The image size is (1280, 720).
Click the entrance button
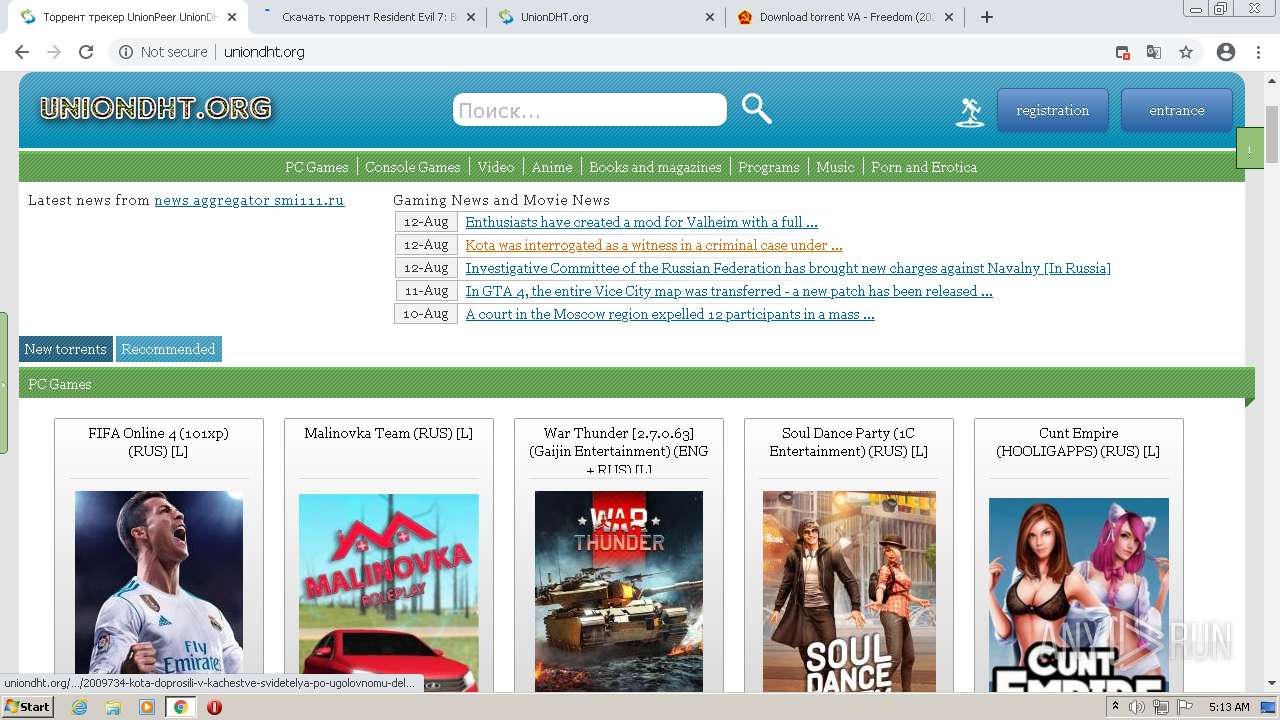point(1177,110)
